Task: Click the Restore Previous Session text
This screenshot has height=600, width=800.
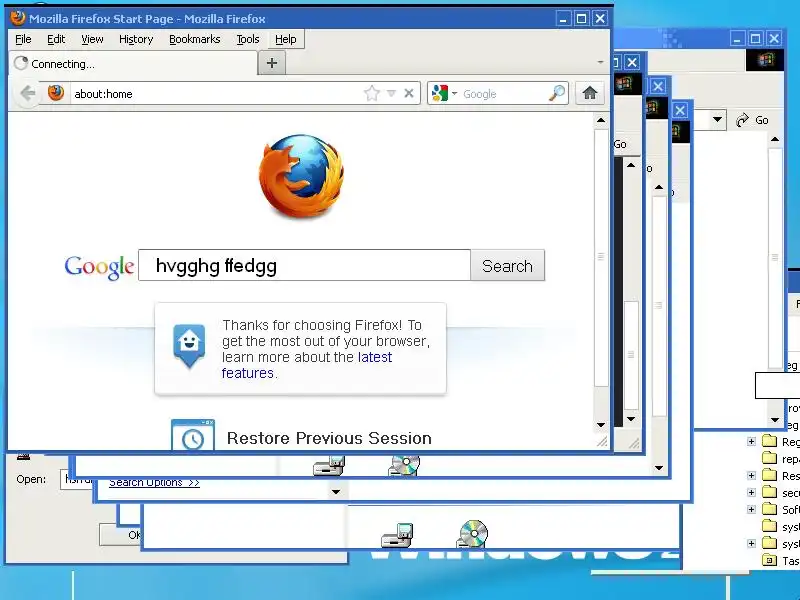Action: coord(329,438)
